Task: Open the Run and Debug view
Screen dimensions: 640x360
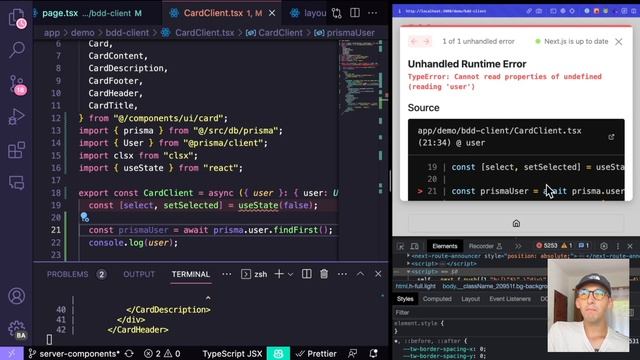Action: click(x=16, y=117)
